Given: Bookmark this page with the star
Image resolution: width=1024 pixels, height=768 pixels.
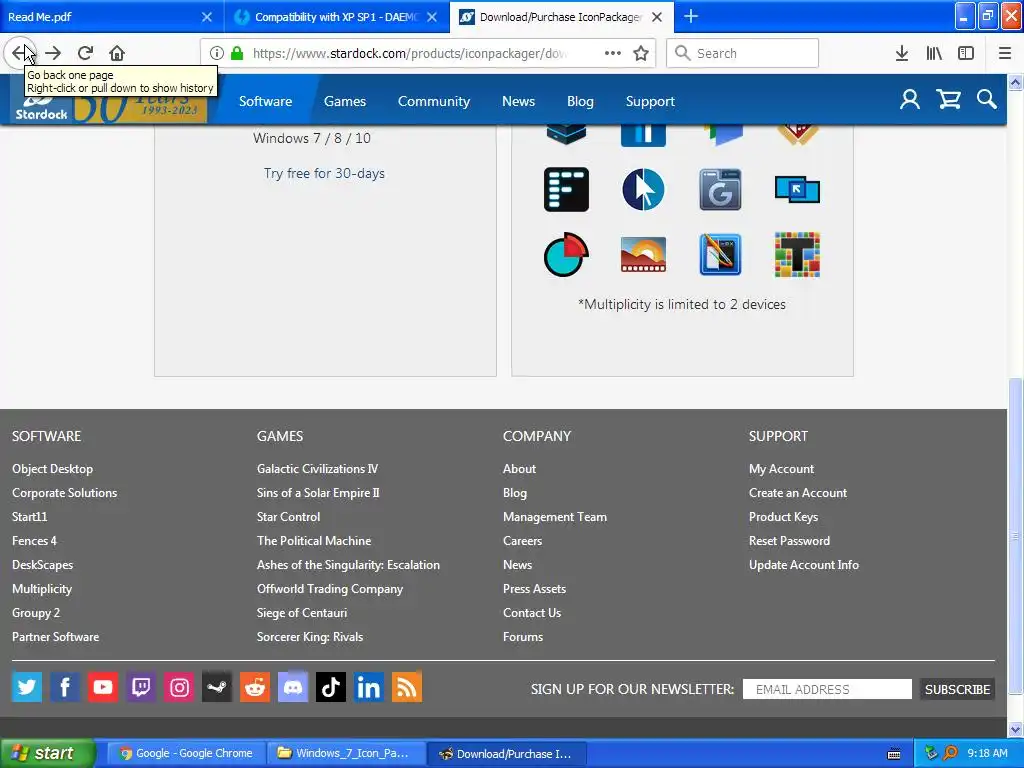Looking at the screenshot, I should [x=641, y=53].
